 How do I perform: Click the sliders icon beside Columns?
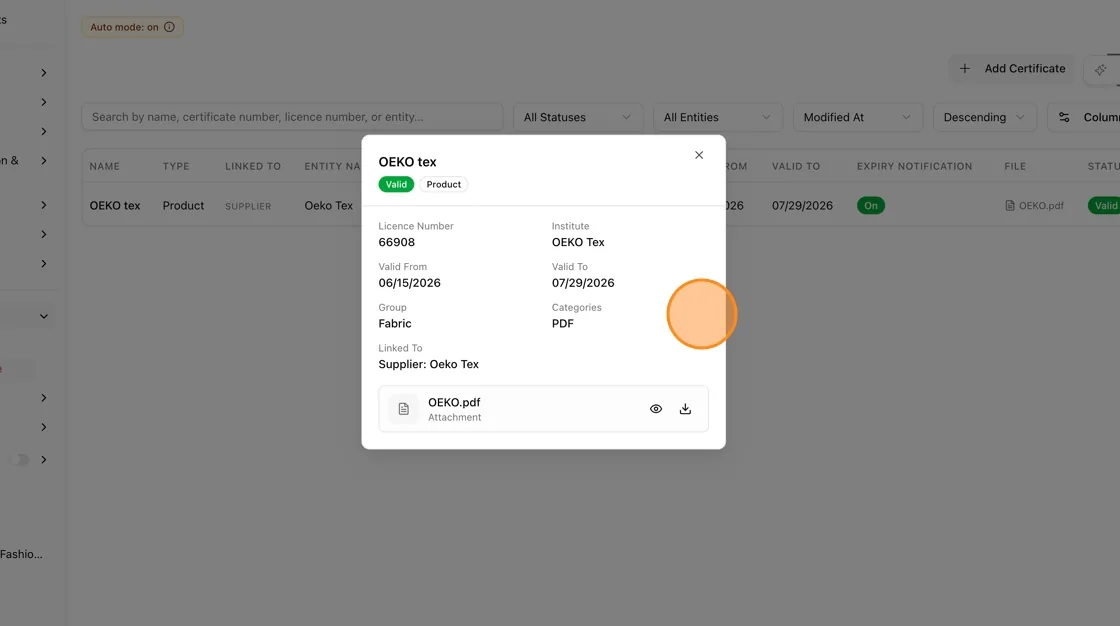tap(1064, 117)
